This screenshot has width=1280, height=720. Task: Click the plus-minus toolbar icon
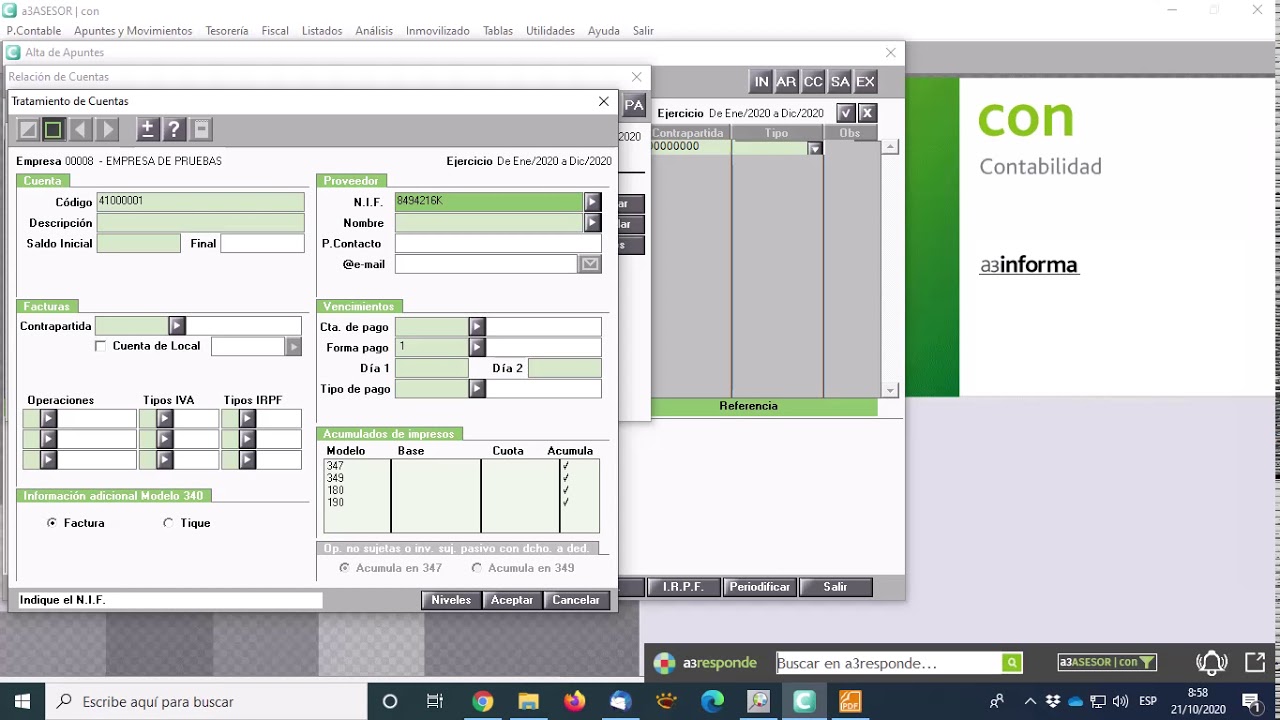click(x=147, y=129)
